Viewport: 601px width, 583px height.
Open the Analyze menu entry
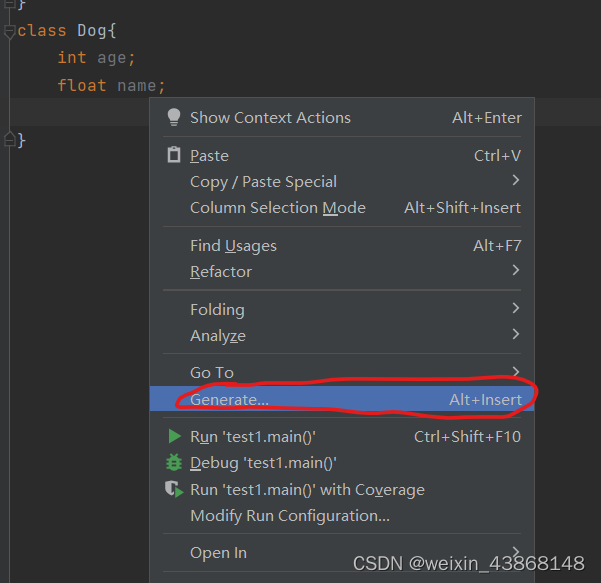coord(342,336)
